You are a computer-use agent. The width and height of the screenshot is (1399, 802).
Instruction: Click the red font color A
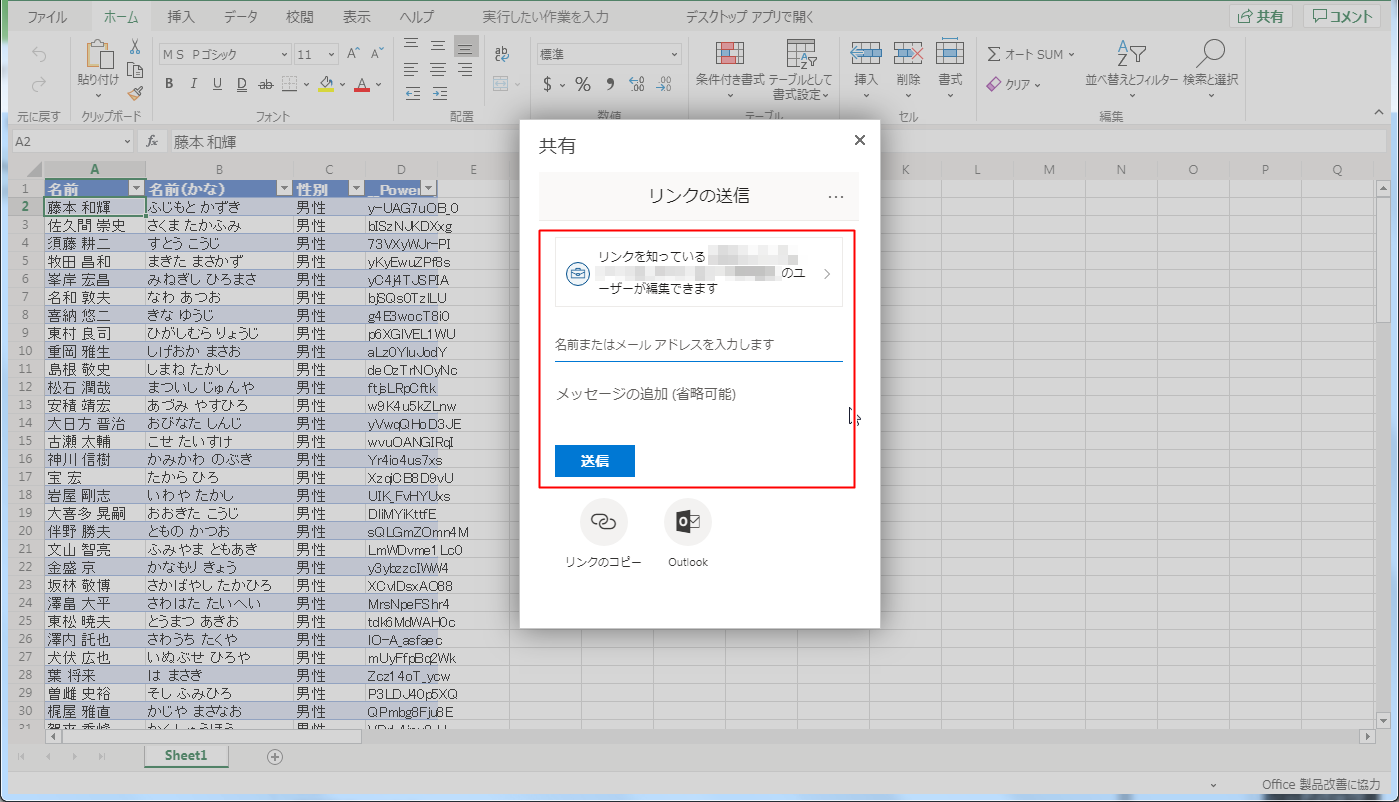pyautogui.click(x=362, y=84)
